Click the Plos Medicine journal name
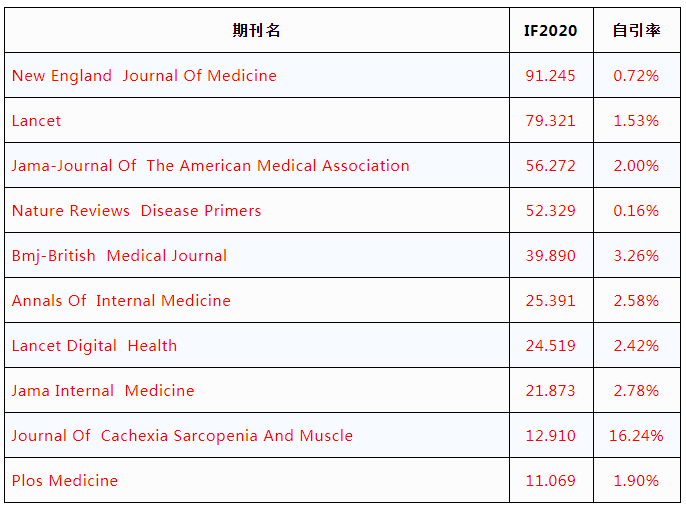 65,481
